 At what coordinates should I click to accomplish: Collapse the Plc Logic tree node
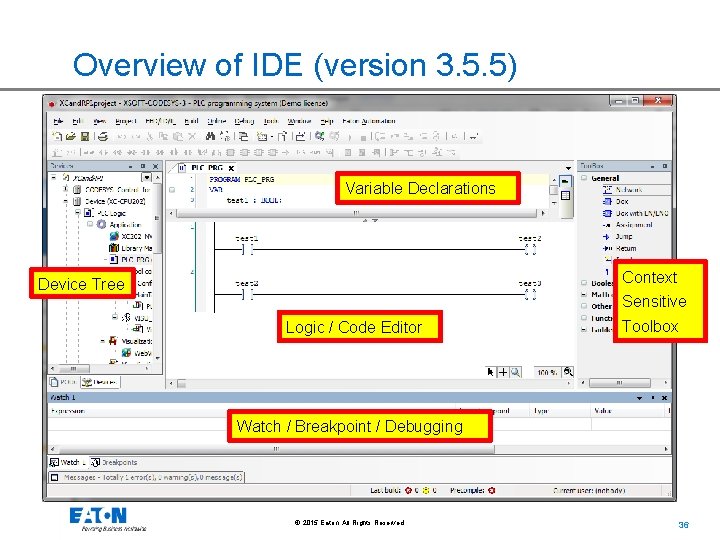point(78,213)
